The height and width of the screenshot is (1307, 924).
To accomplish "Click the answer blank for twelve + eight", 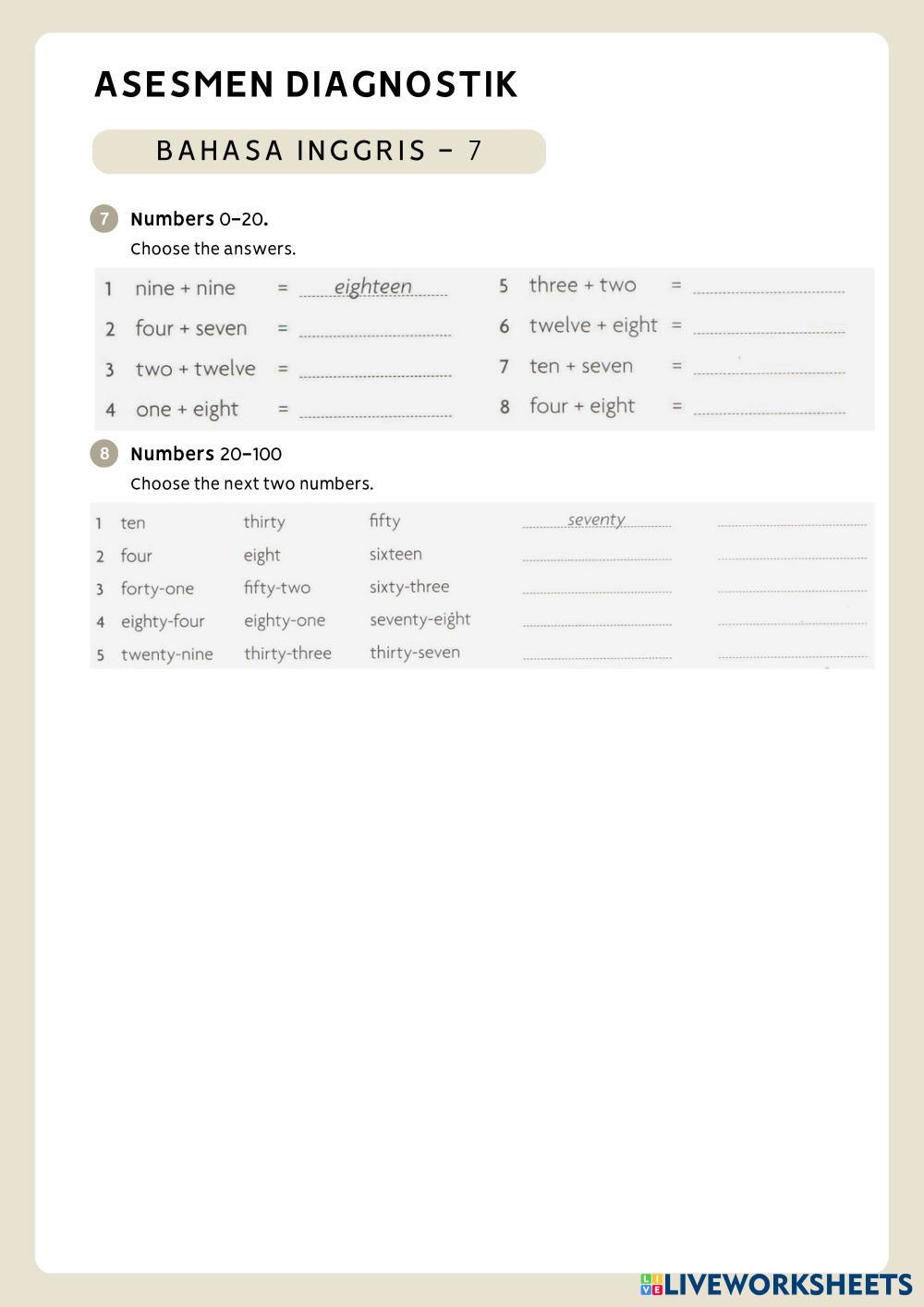I will (x=769, y=325).
